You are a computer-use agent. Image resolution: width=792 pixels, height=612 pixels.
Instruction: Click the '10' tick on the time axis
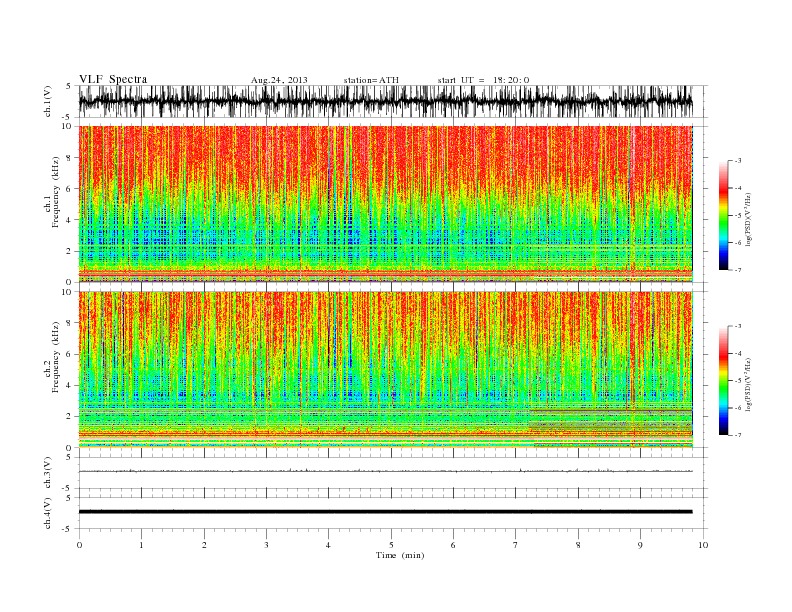pos(703,545)
